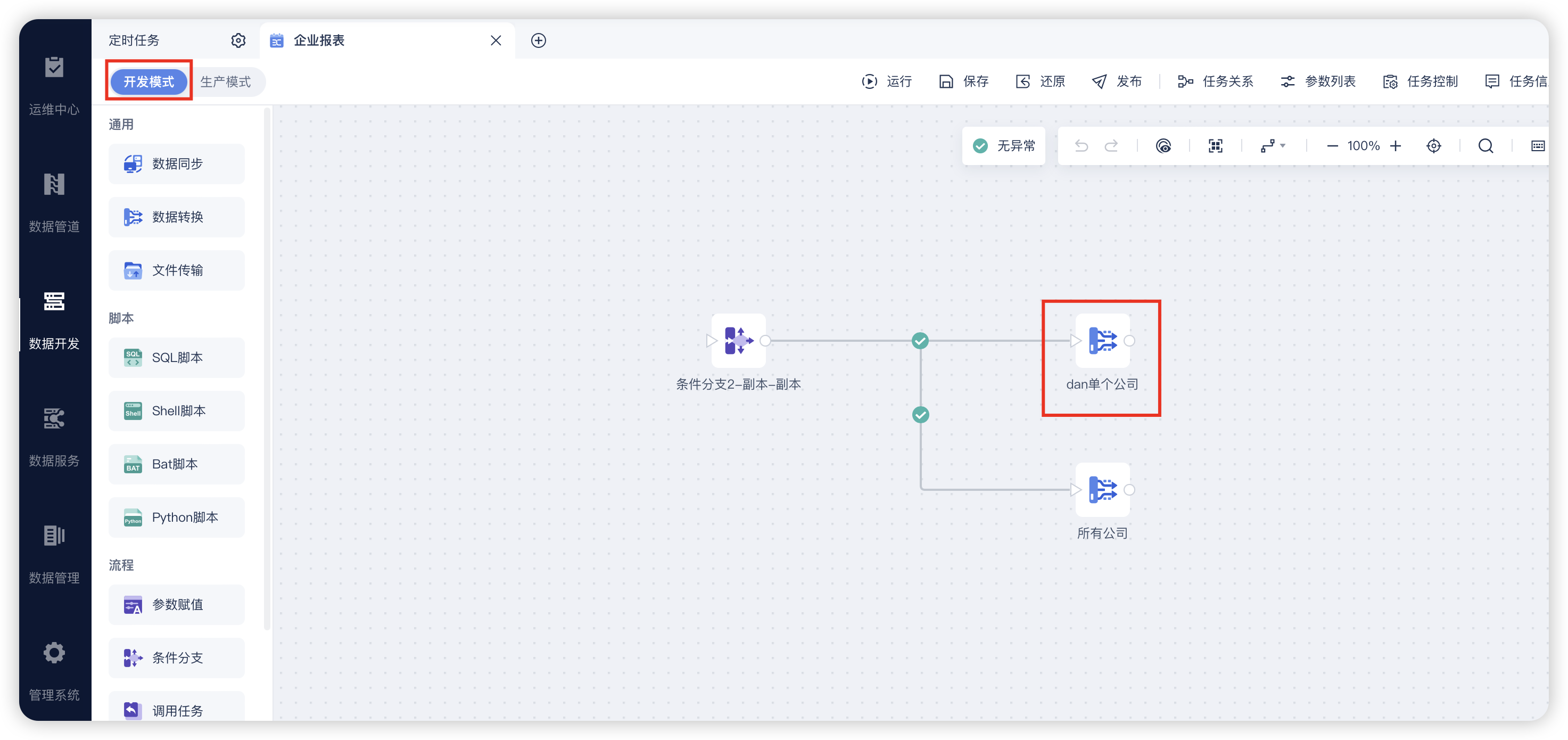Click the Run (运行) toolbar icon
This screenshot has height=740, width=1568.
click(x=869, y=81)
